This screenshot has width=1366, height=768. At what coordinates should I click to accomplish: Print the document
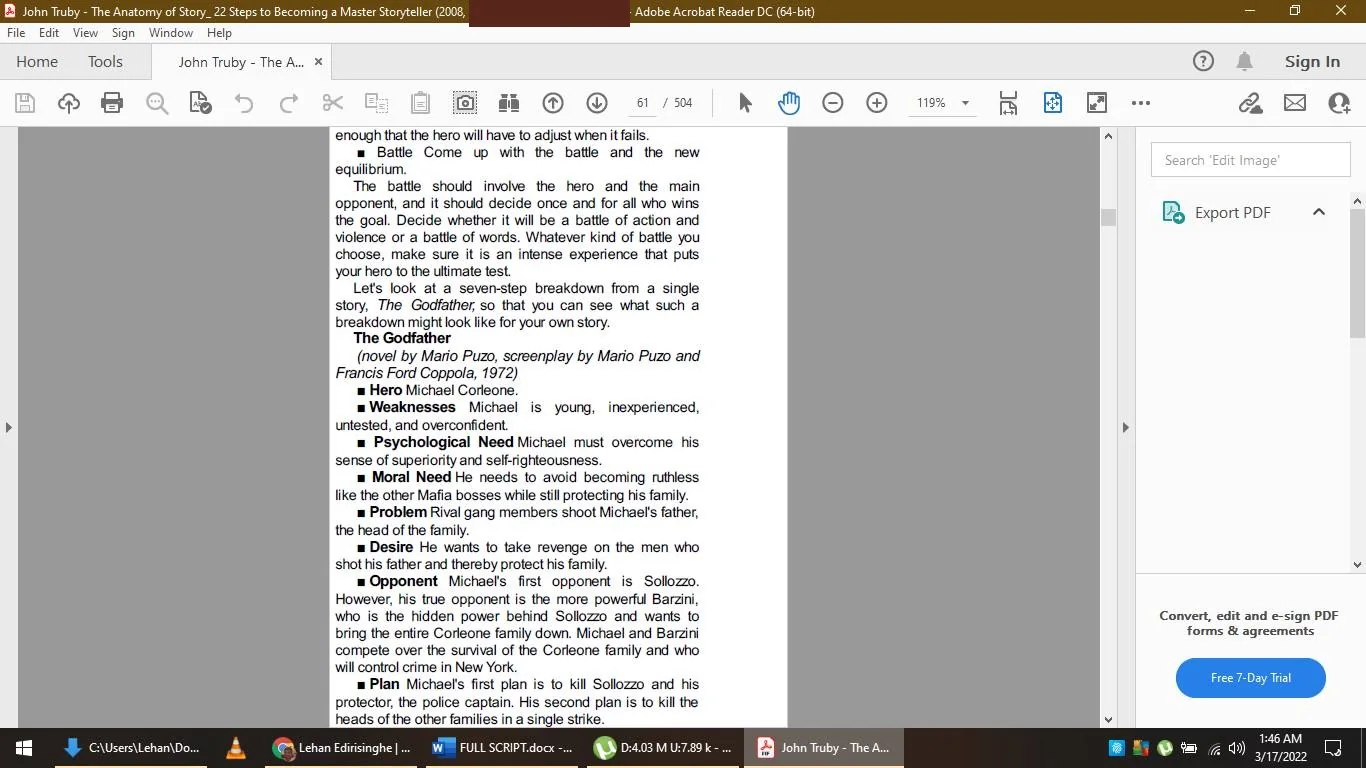tap(112, 103)
